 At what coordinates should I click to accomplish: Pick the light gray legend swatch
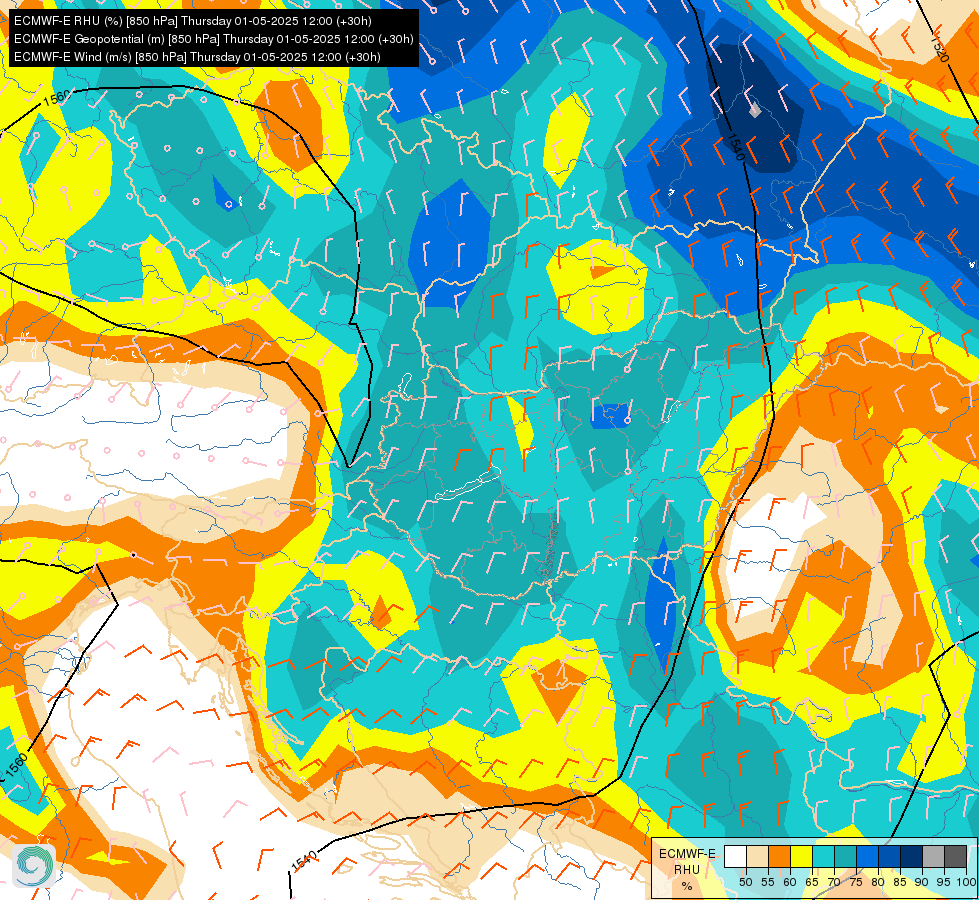tap(934, 856)
